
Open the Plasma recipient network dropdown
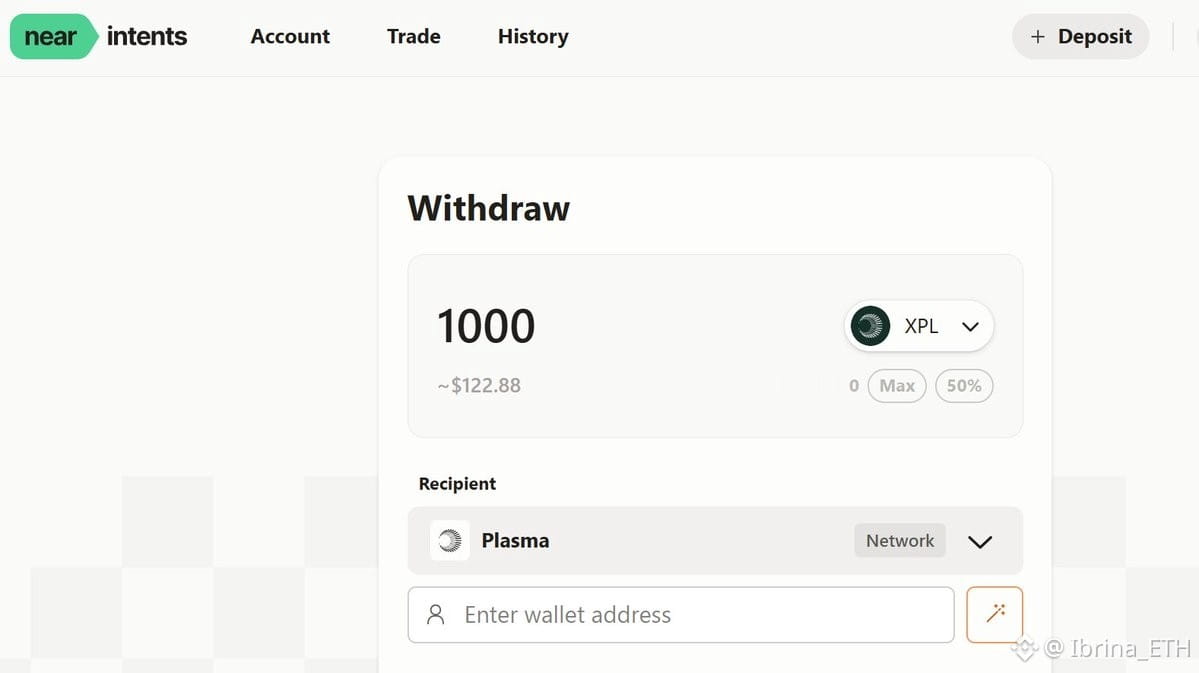click(650, 541)
